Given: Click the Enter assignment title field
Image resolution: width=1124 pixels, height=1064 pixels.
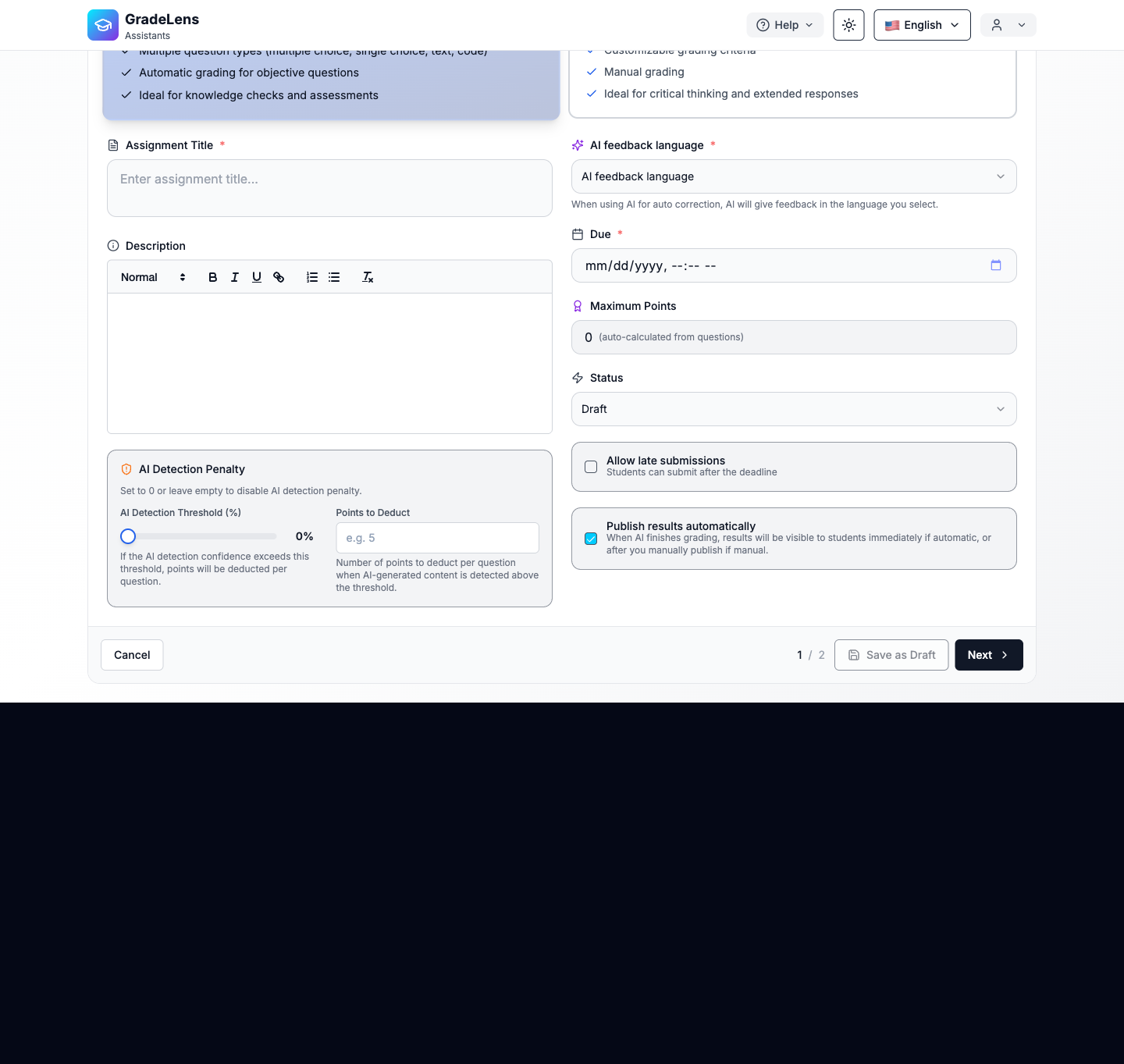Looking at the screenshot, I should click(x=329, y=188).
